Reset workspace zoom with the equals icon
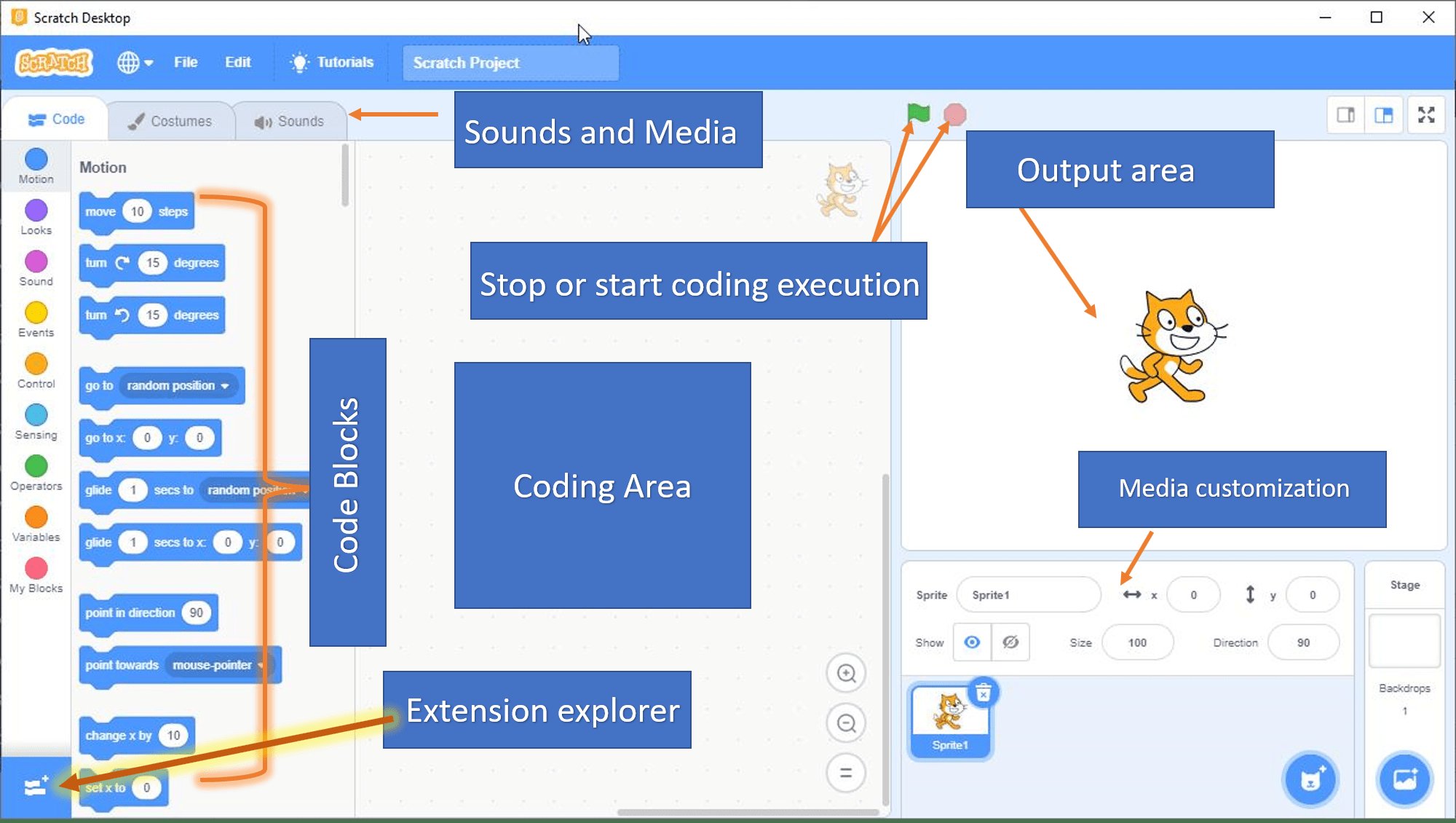Image resolution: width=1456 pixels, height=823 pixels. coord(846,773)
